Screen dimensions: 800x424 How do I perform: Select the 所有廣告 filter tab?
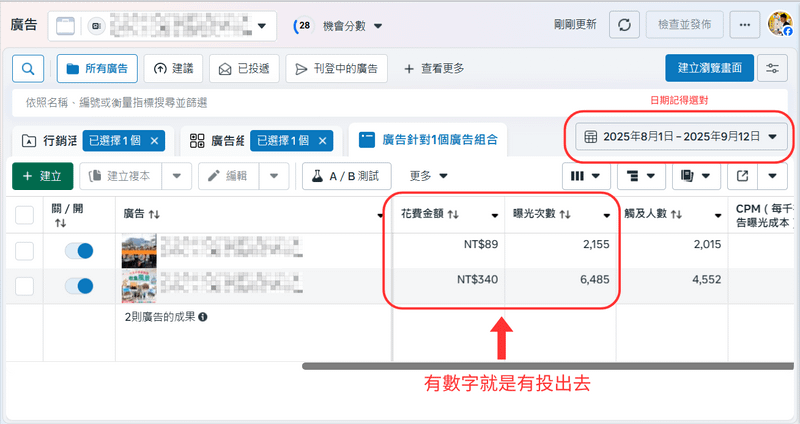(97, 68)
